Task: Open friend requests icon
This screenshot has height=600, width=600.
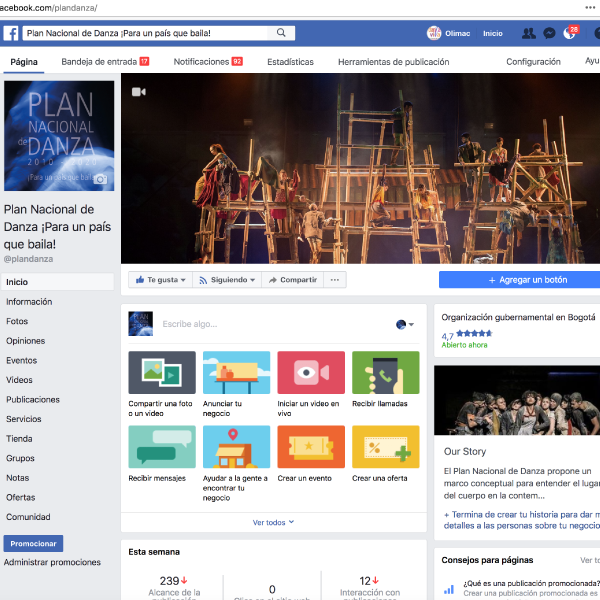Action: 528,33
